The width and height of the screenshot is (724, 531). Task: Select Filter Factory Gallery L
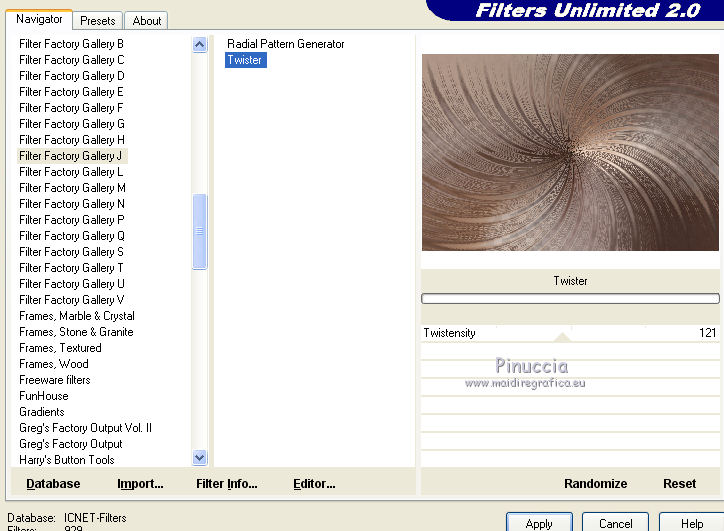click(71, 172)
